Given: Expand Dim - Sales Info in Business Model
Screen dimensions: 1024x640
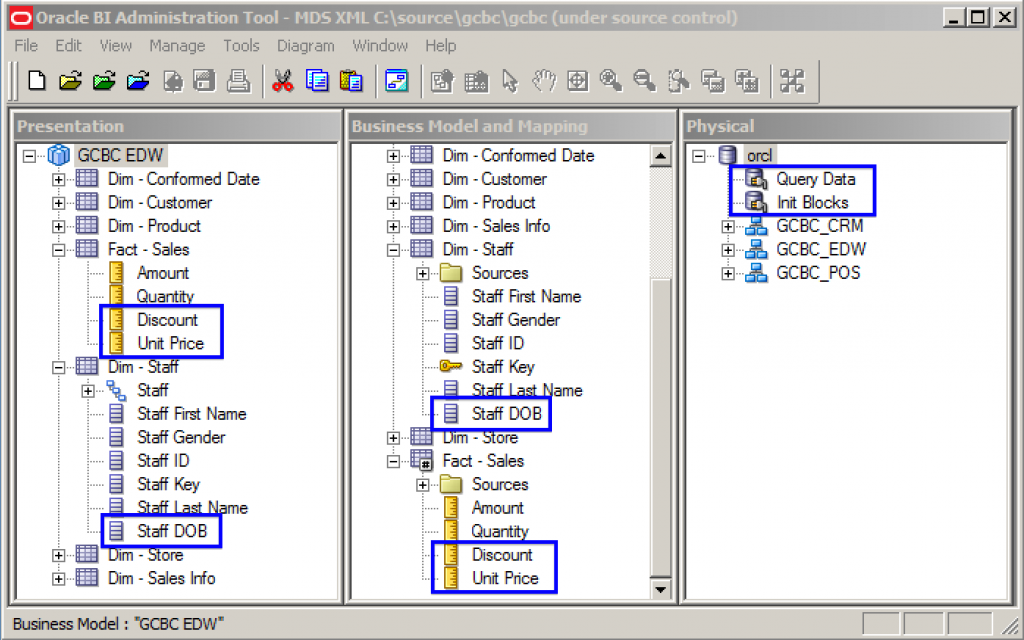Looking at the screenshot, I should [x=393, y=227].
